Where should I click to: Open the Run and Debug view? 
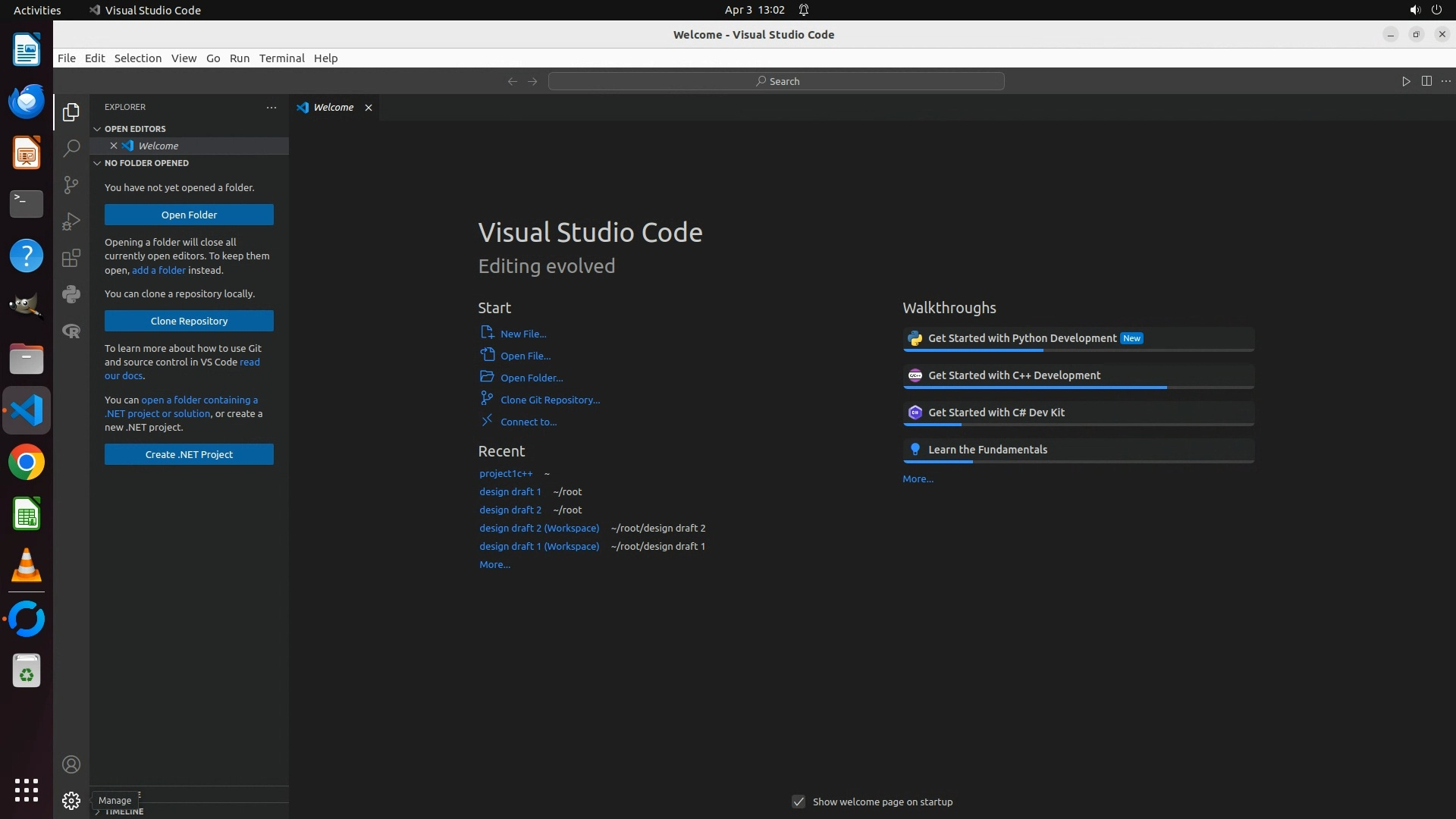point(71,221)
